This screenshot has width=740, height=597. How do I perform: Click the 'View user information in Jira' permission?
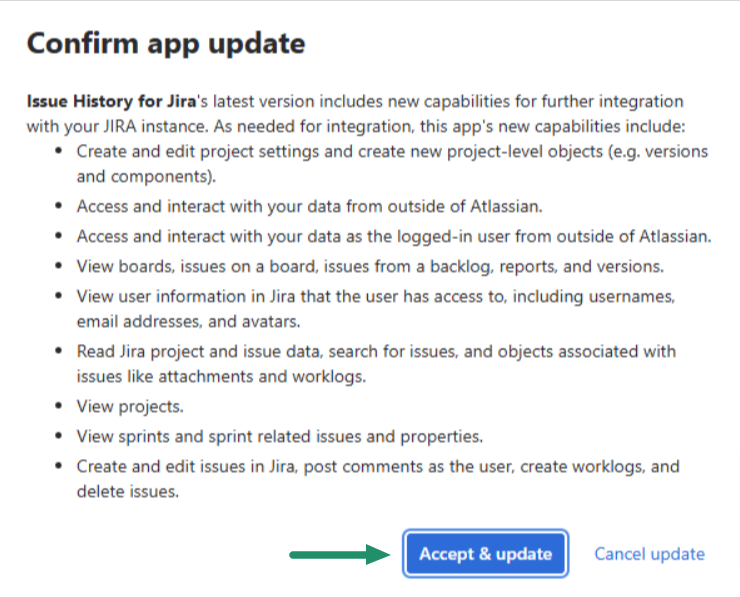pyautogui.click(x=376, y=309)
